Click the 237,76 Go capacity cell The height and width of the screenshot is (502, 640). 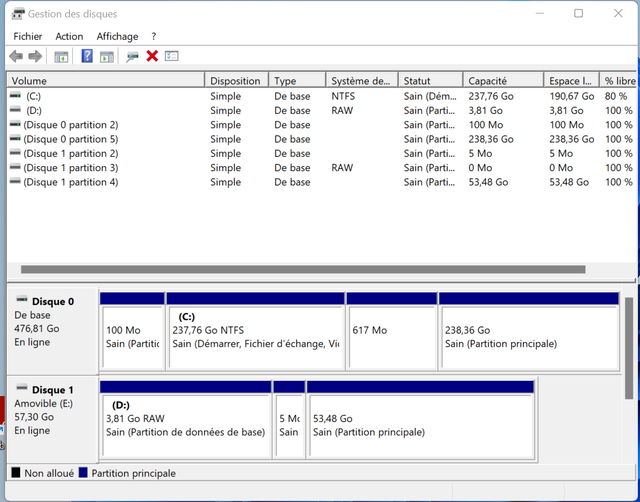click(x=491, y=96)
